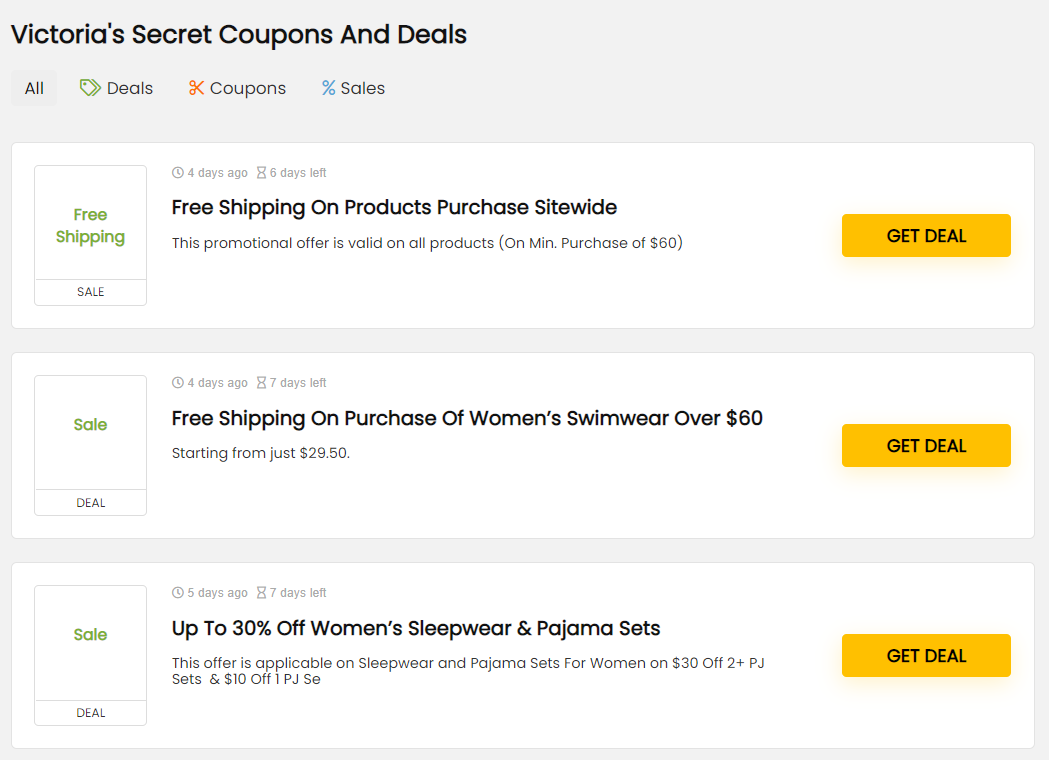Viewport: 1049px width, 760px height.
Task: Switch to the Deals filter tab
Action: 129,88
